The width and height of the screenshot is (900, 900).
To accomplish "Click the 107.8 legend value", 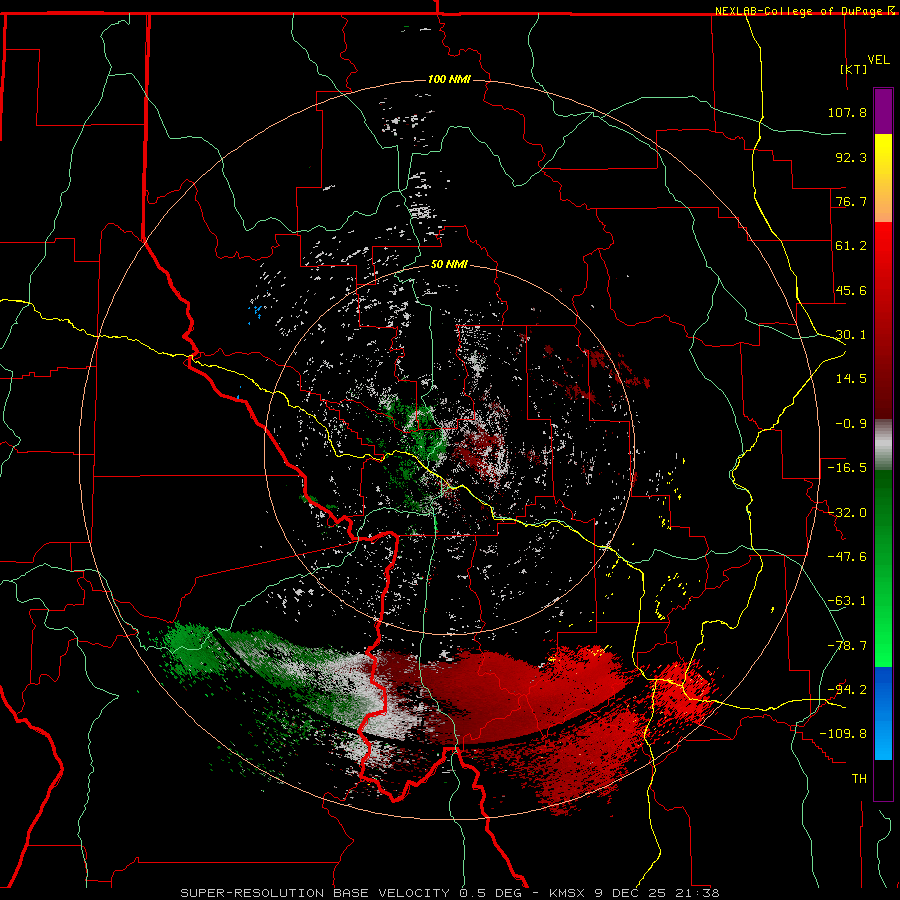I will tap(847, 112).
